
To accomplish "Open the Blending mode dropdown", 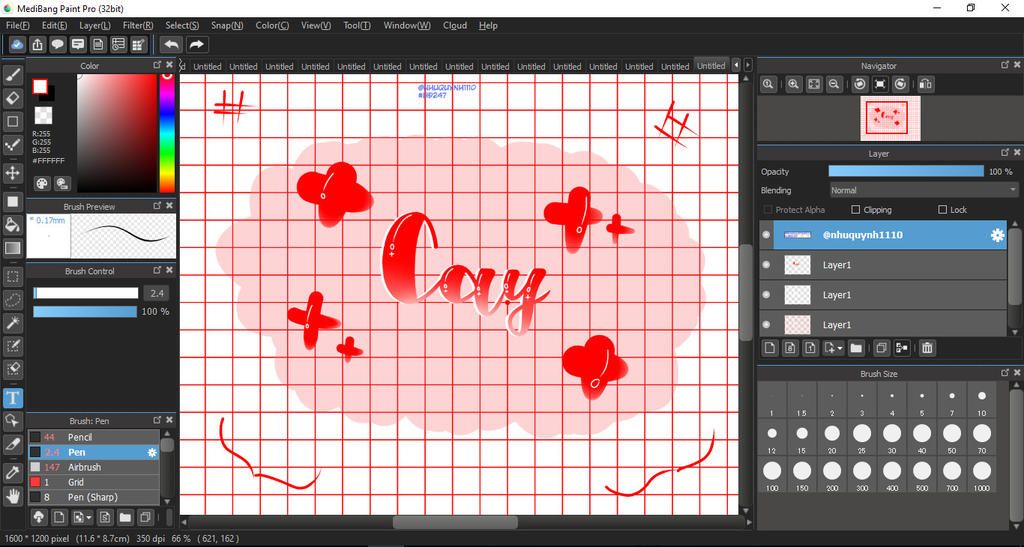I will coord(923,191).
